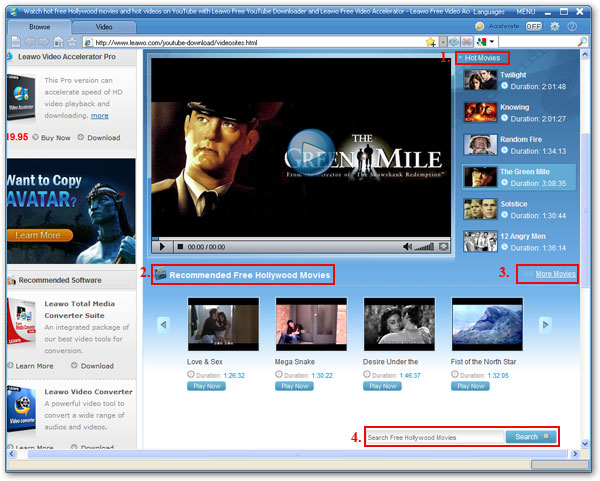
Task: Click the Search Free Hollywood Movies field
Action: 435,437
